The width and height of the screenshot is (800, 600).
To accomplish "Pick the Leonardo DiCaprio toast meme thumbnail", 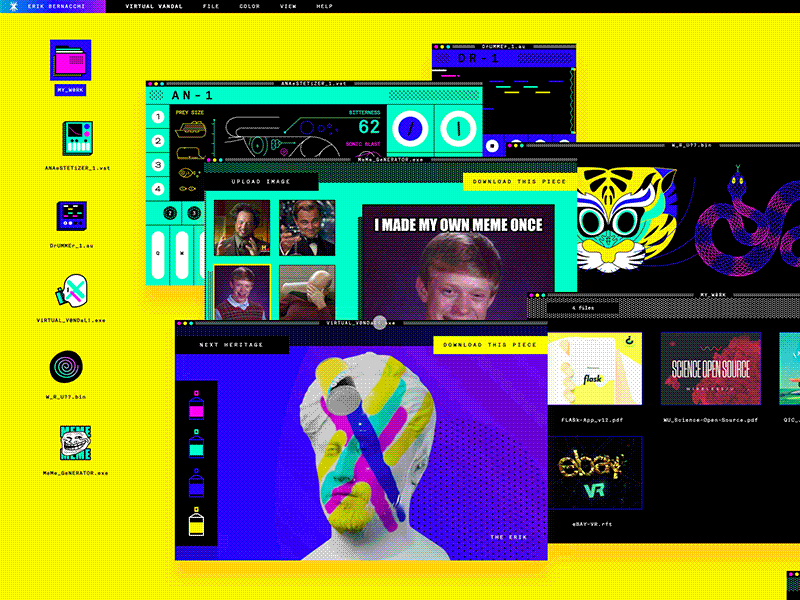I will (x=307, y=228).
